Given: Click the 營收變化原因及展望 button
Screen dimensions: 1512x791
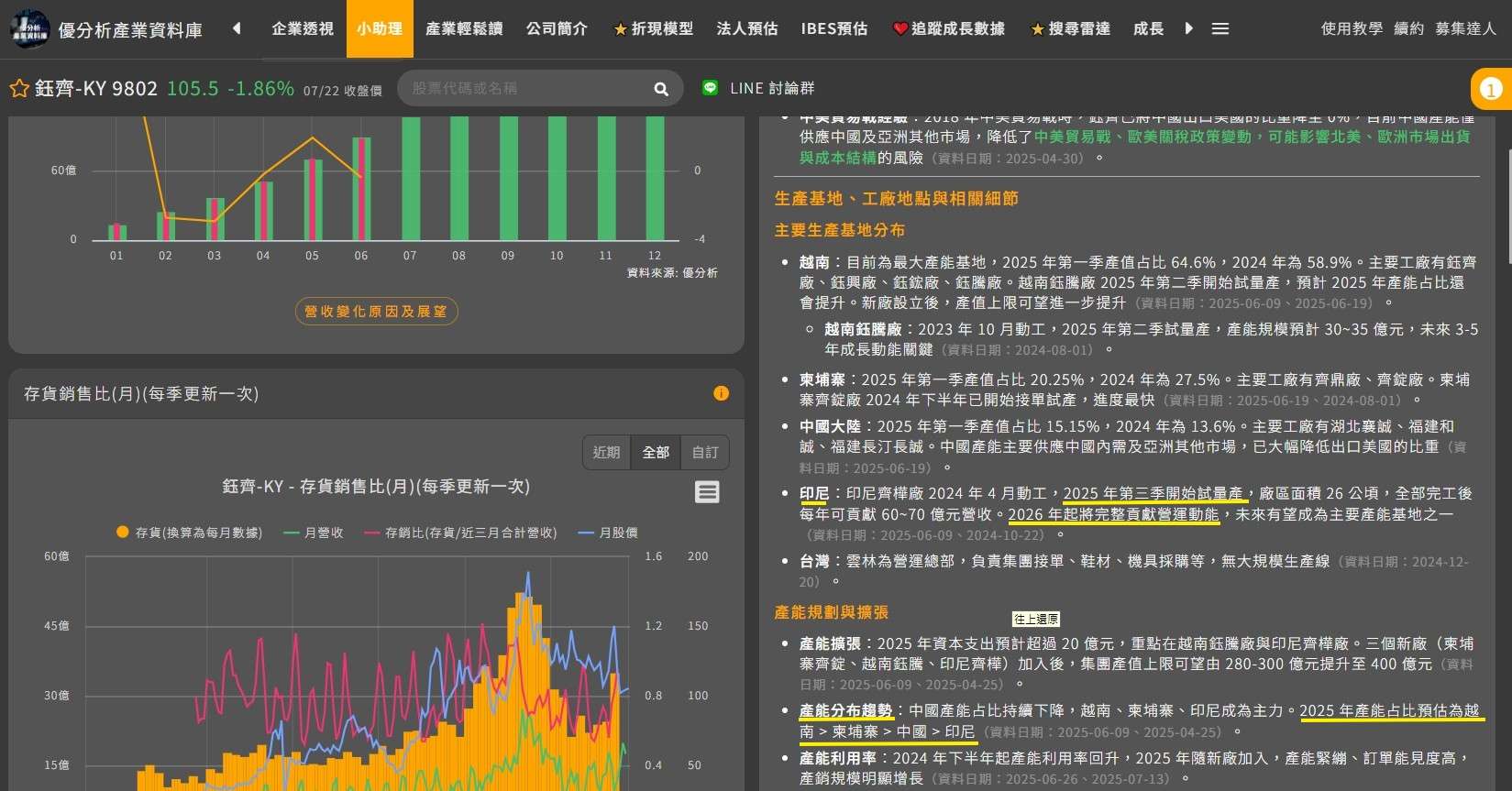Looking at the screenshot, I should click(x=376, y=312).
